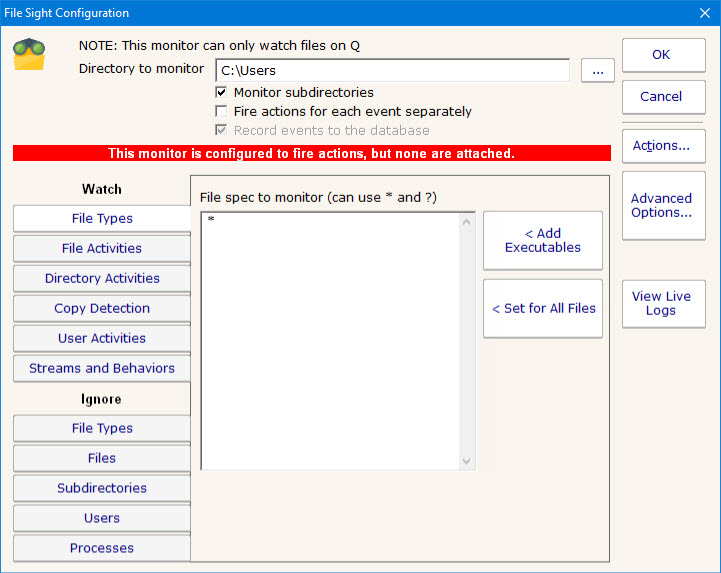Click the browse directory ellipsis button
Screen dimensions: 721x573
[597, 71]
